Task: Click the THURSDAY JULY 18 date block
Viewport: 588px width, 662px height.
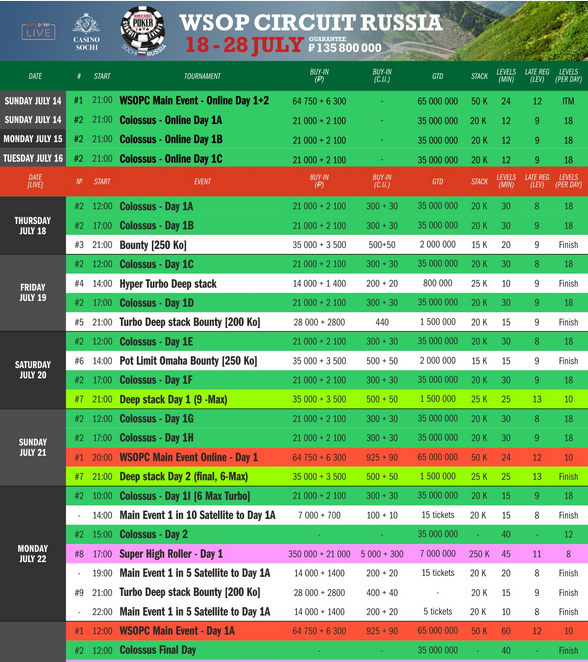Action: [33, 225]
